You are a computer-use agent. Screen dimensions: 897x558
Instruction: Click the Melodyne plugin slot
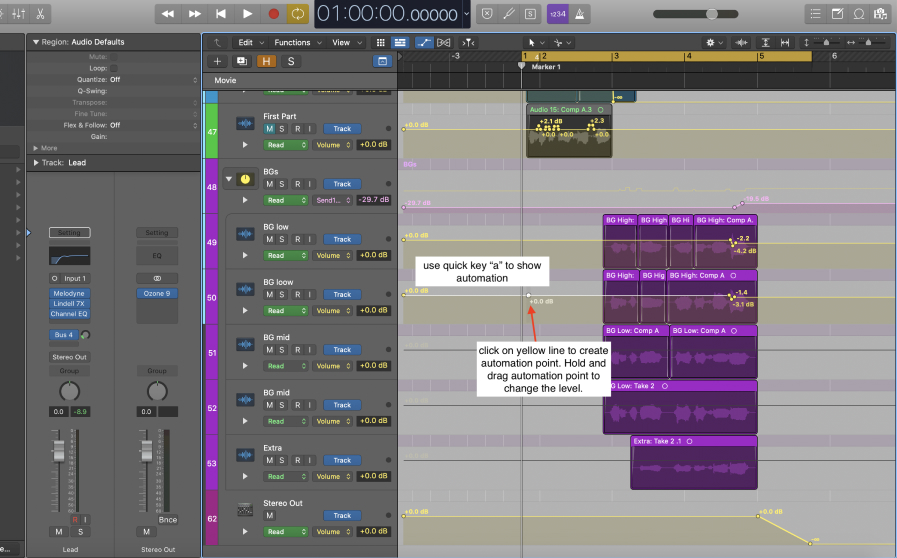[69, 294]
